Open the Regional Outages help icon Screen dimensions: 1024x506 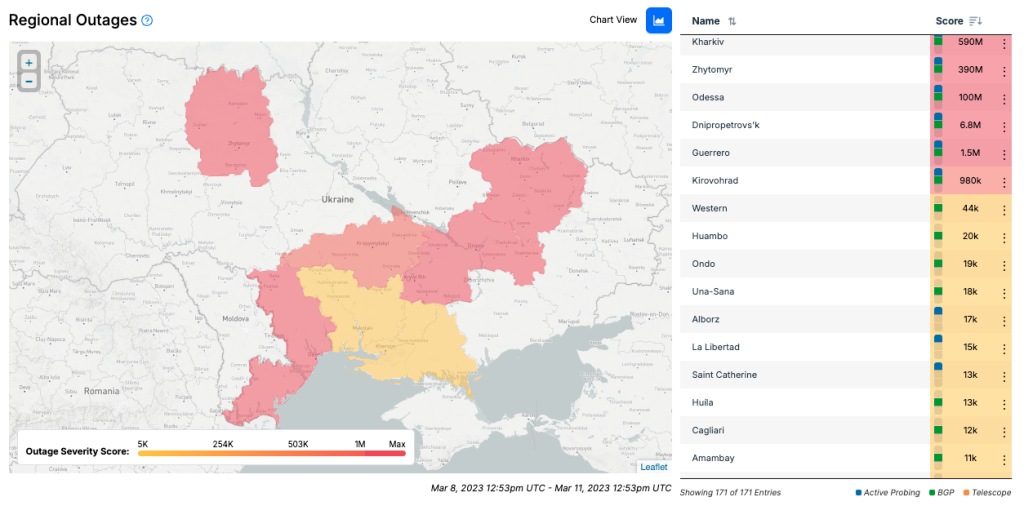(147, 20)
